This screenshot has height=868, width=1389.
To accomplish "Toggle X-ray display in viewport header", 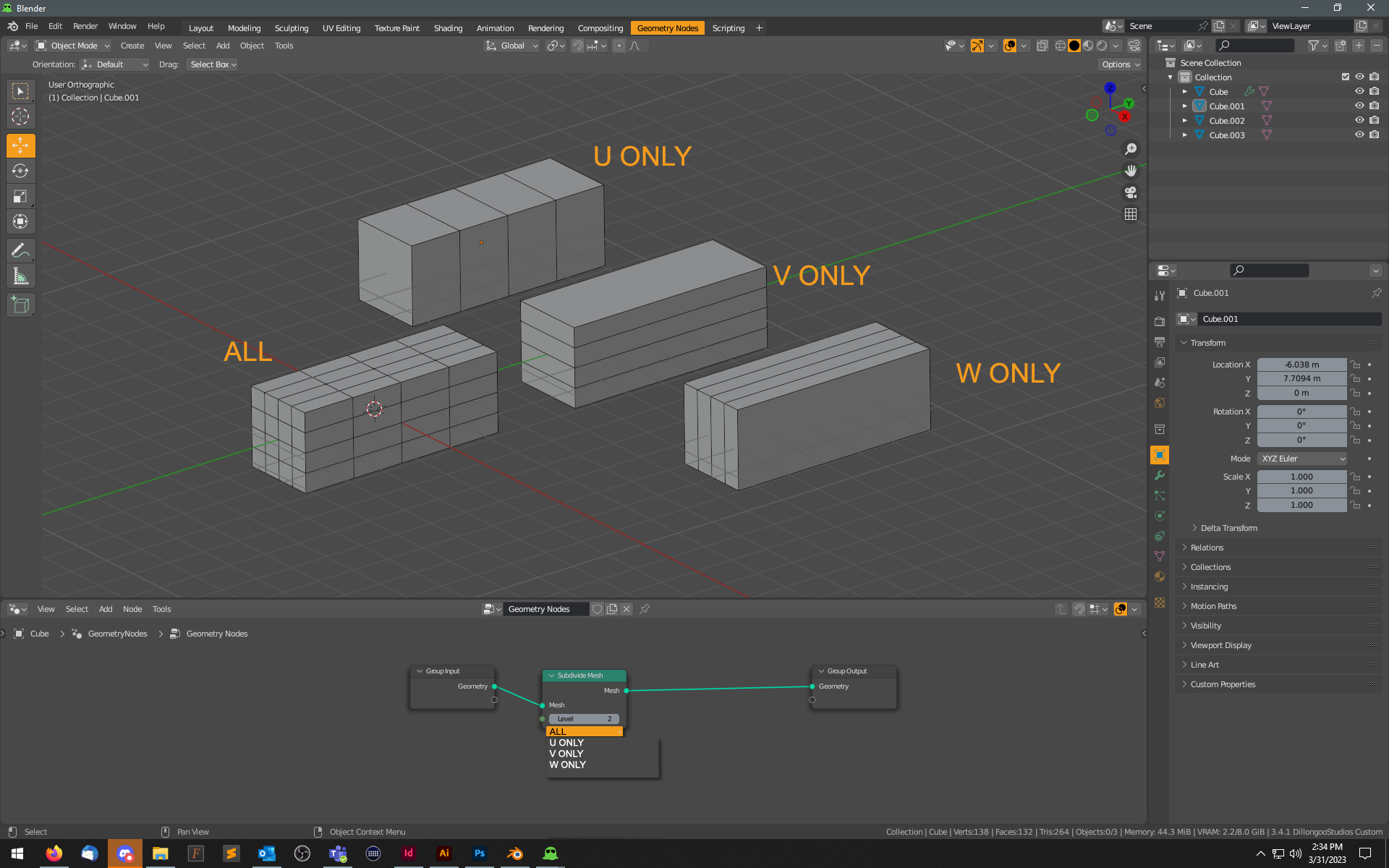I will [1042, 46].
